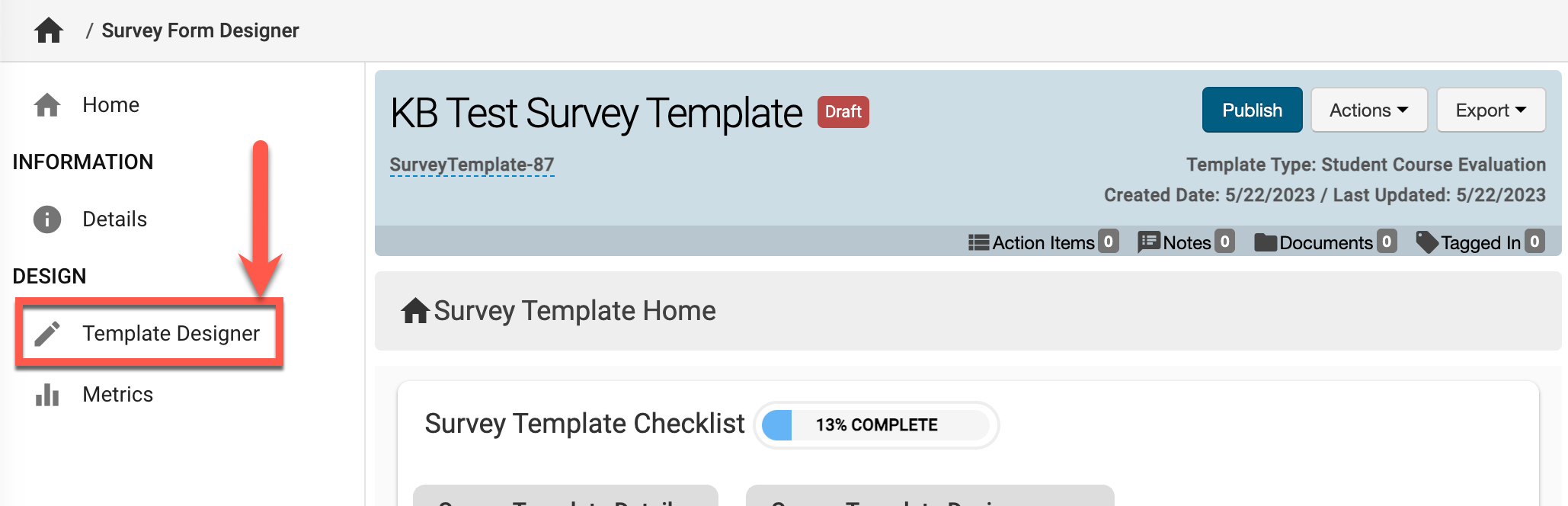This screenshot has width=1568, height=506.
Task: Expand the Export dropdown menu
Action: coord(1490,110)
